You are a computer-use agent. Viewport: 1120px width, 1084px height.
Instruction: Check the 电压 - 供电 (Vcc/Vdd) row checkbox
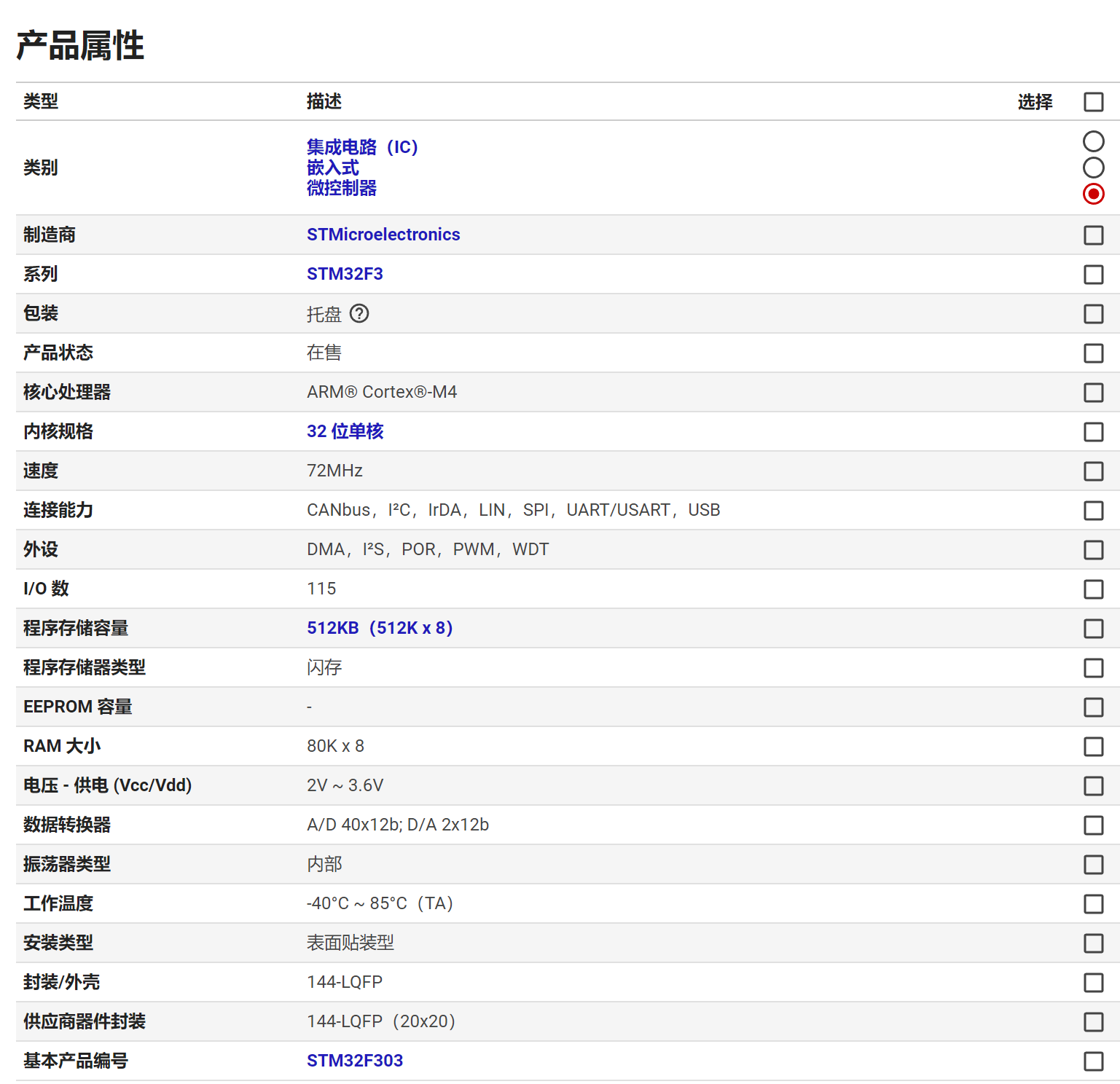coord(1093,786)
